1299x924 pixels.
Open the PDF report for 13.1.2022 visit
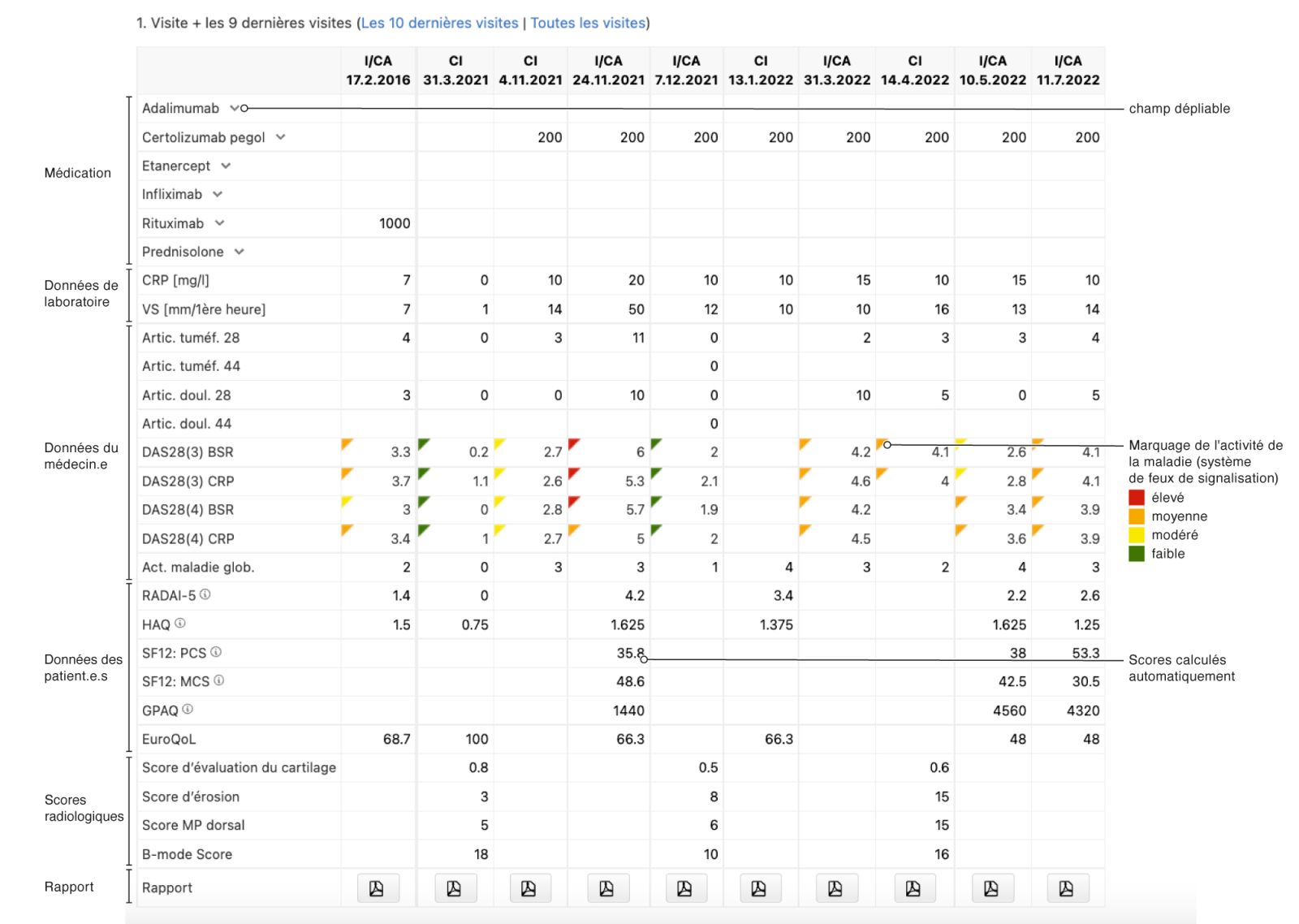(x=760, y=888)
